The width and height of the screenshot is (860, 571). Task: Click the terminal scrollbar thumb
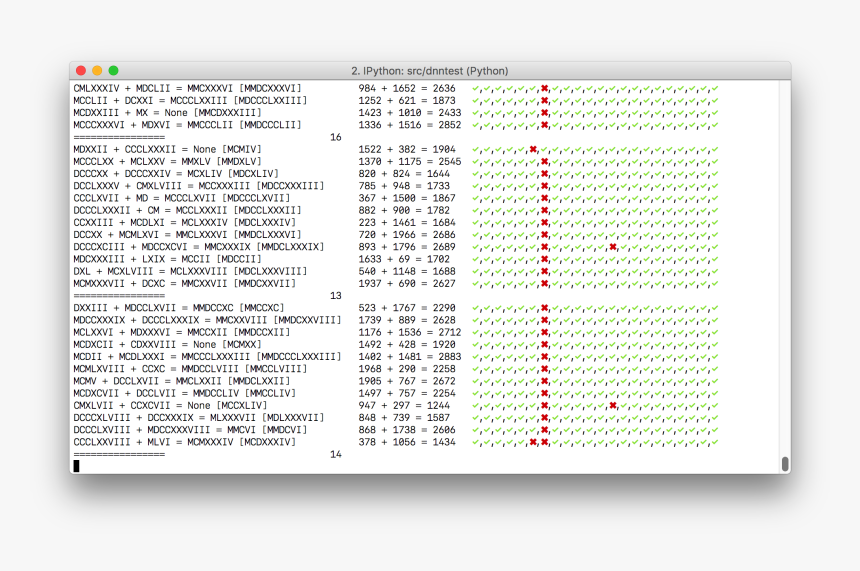785,464
